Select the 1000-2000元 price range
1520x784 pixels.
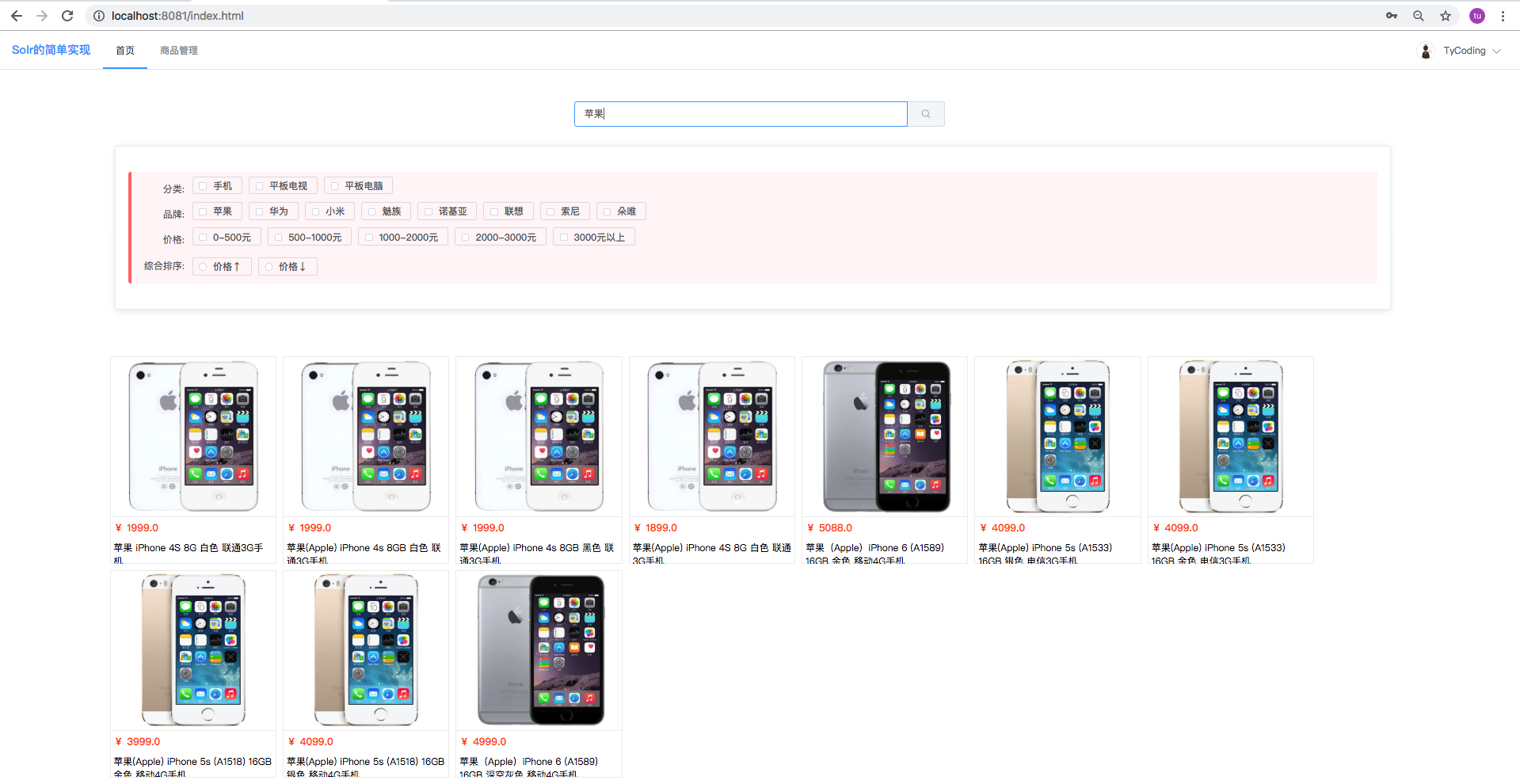[403, 238]
